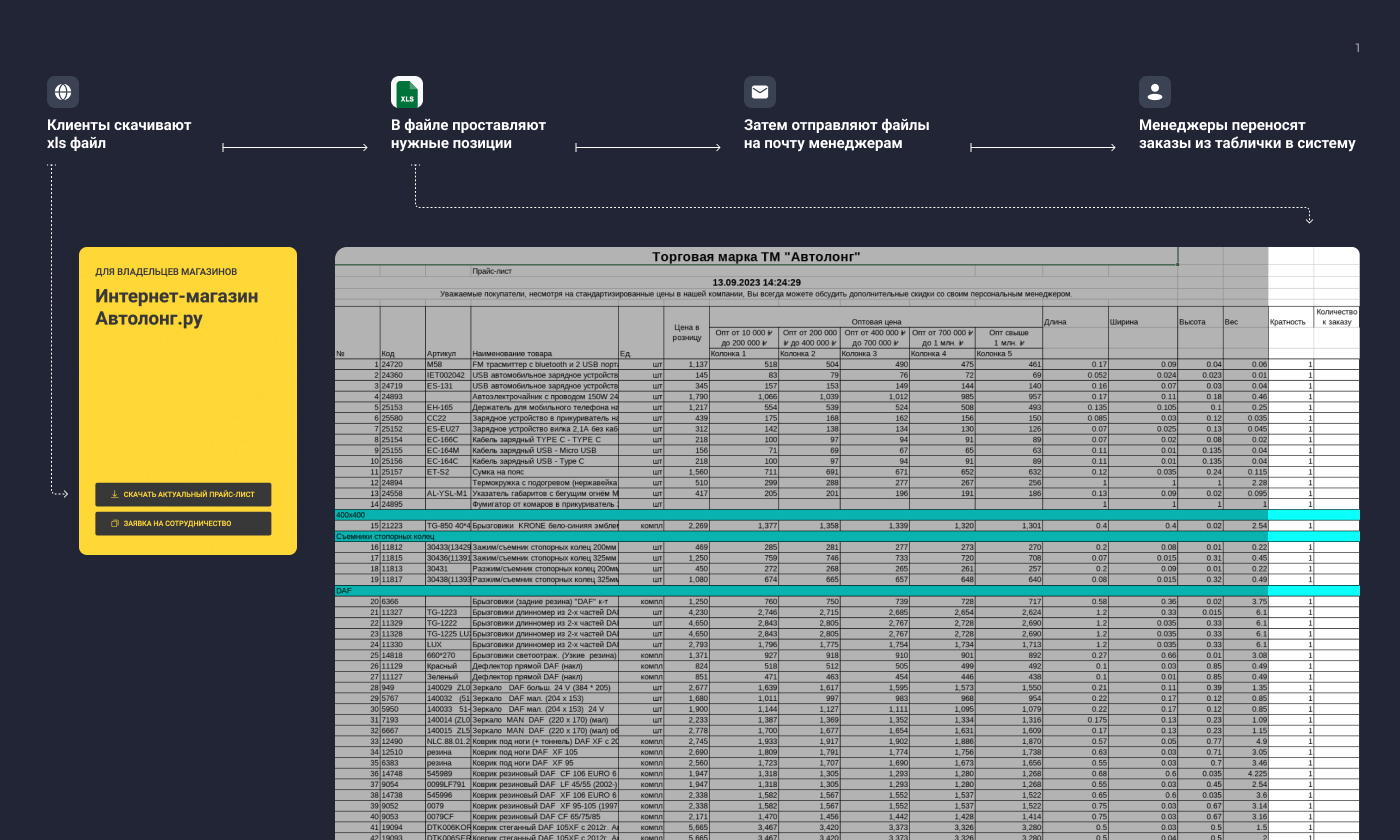The width and height of the screenshot is (1400, 840).
Task: Click 'В файле проставляют нужные позиции' caption
Action: (468, 134)
